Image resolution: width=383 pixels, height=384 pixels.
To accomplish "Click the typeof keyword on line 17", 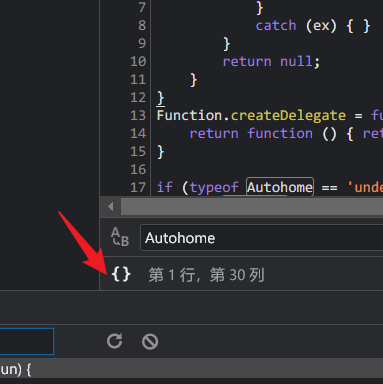I will pos(214,188).
